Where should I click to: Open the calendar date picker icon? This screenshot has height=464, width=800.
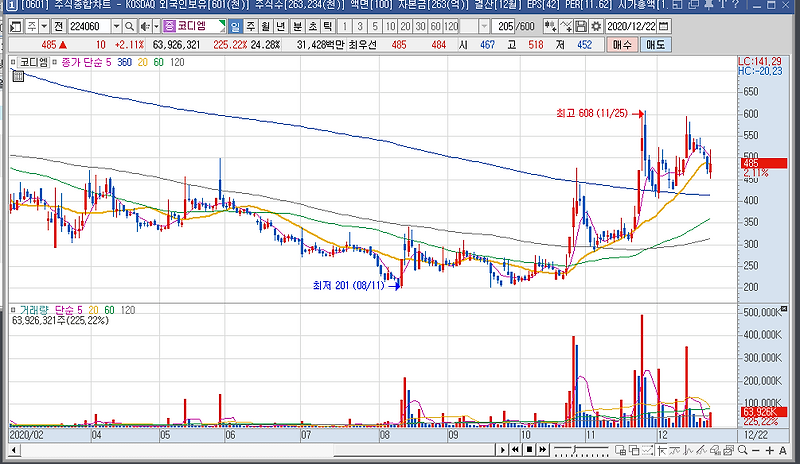click(x=663, y=26)
